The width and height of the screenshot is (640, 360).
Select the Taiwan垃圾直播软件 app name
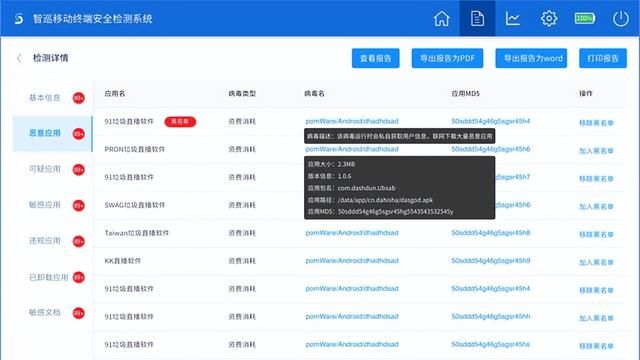(x=137, y=233)
